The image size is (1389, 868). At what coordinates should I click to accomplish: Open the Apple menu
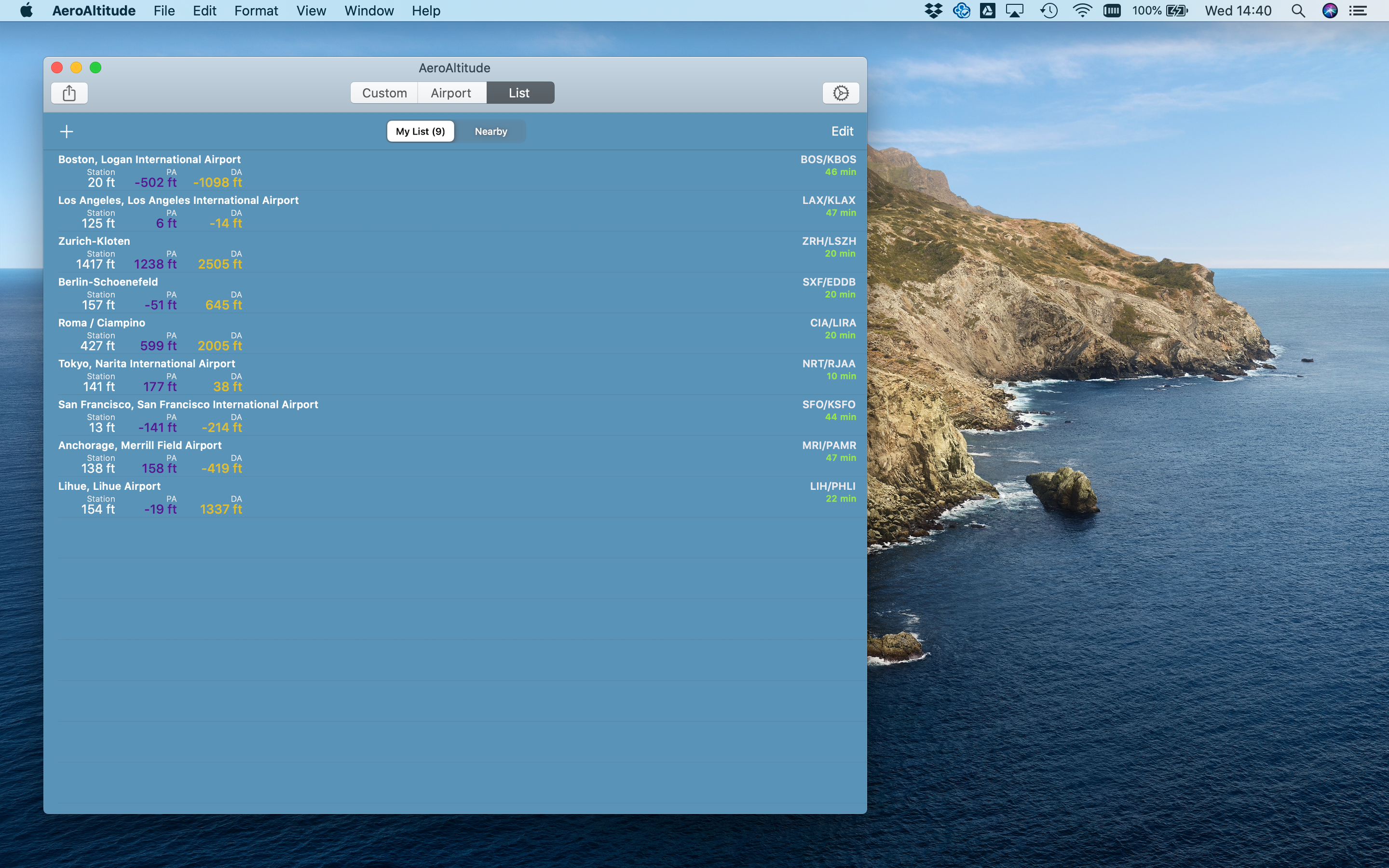click(27, 10)
